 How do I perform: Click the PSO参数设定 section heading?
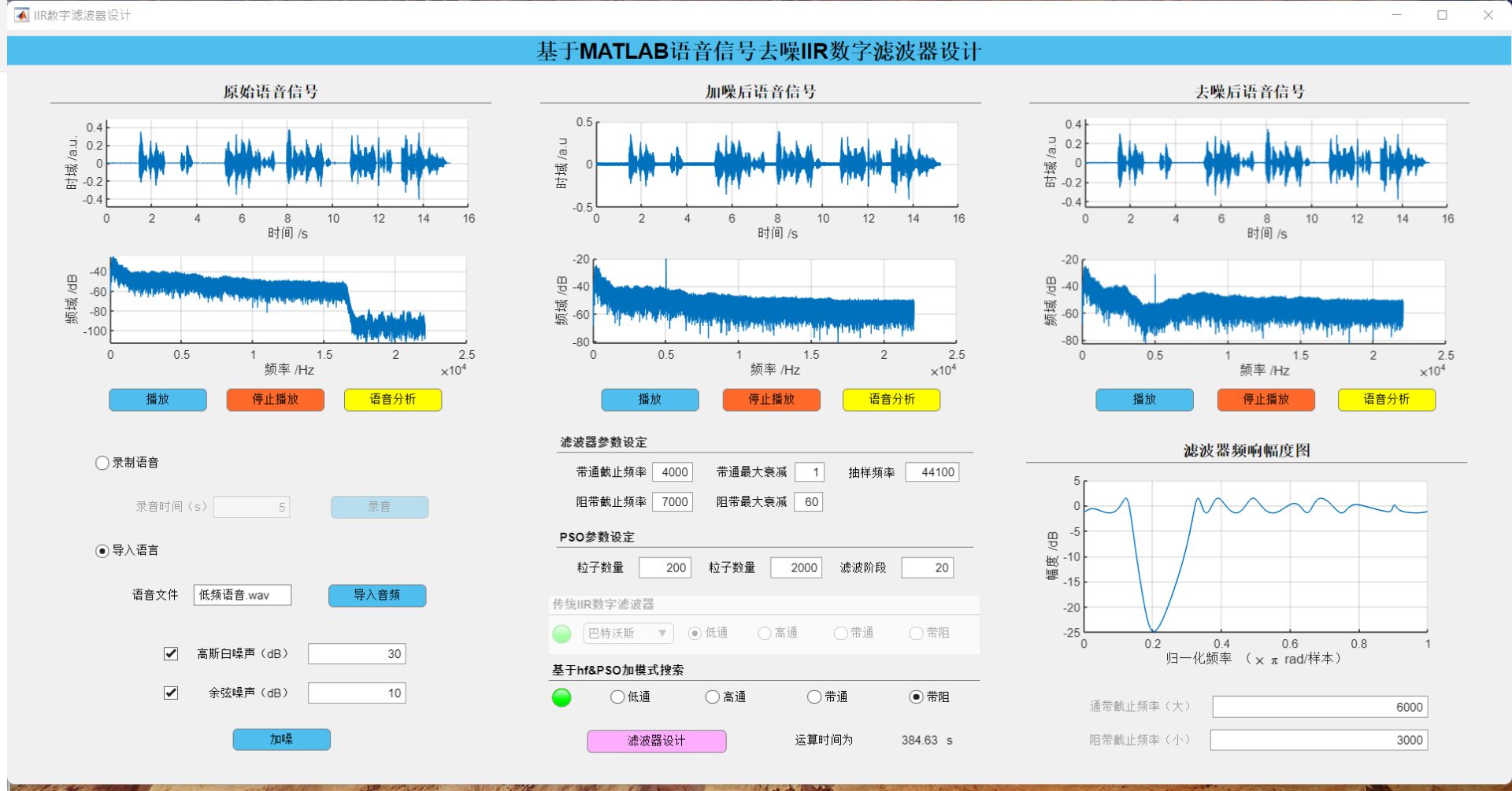coord(597,537)
